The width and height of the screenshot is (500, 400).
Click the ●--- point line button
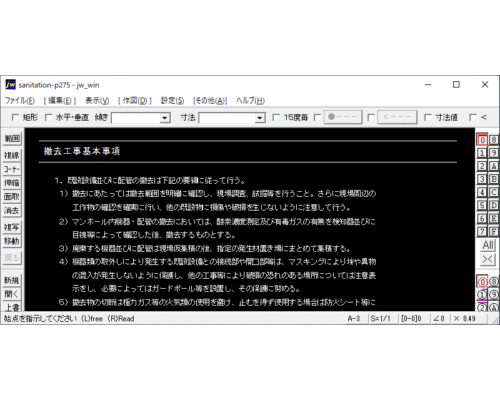tap(343, 117)
